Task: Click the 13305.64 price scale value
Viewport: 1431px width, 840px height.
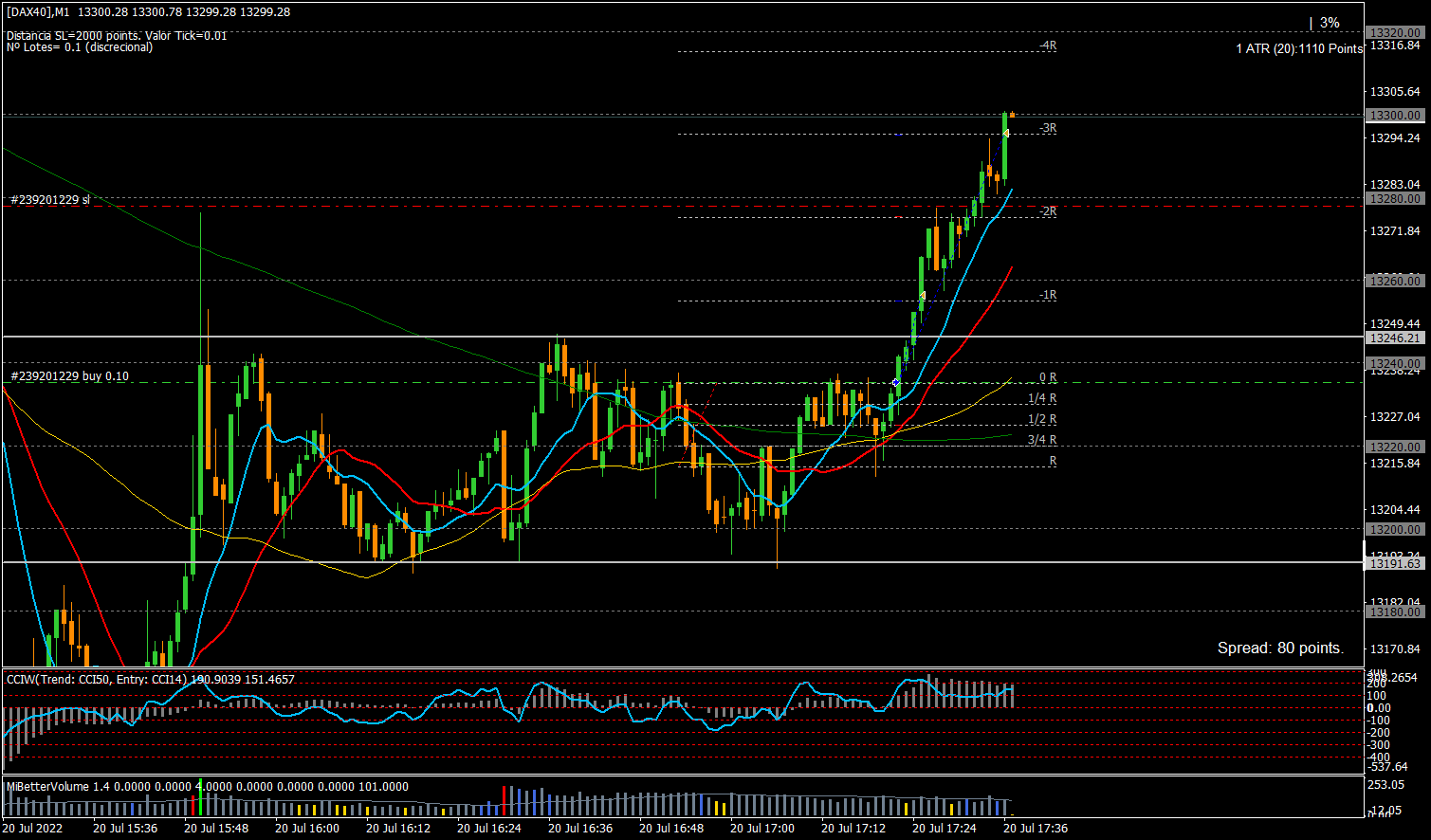Action: 1395,92
